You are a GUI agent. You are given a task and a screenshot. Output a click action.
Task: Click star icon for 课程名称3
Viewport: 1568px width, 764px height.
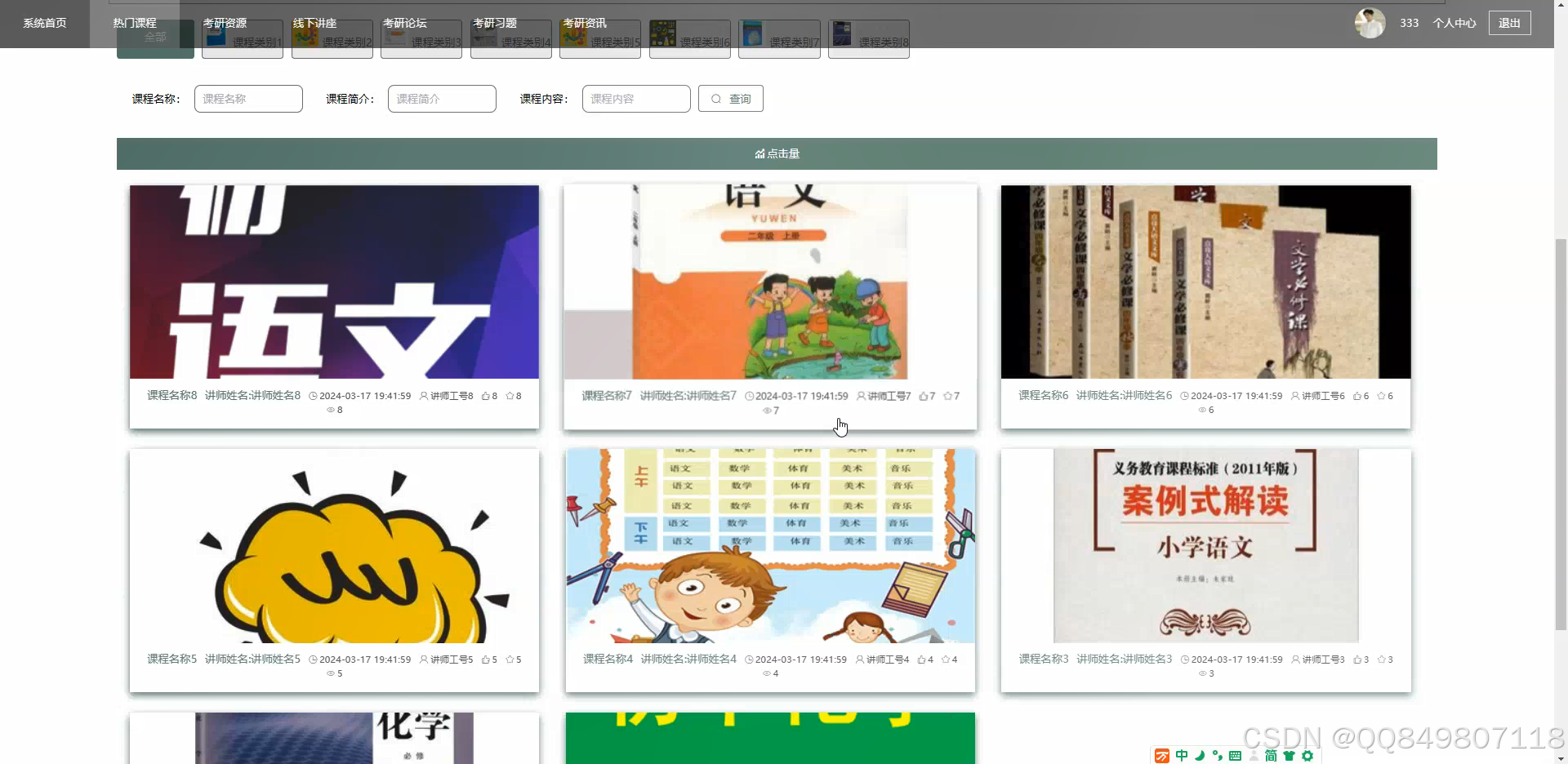[1382, 660]
